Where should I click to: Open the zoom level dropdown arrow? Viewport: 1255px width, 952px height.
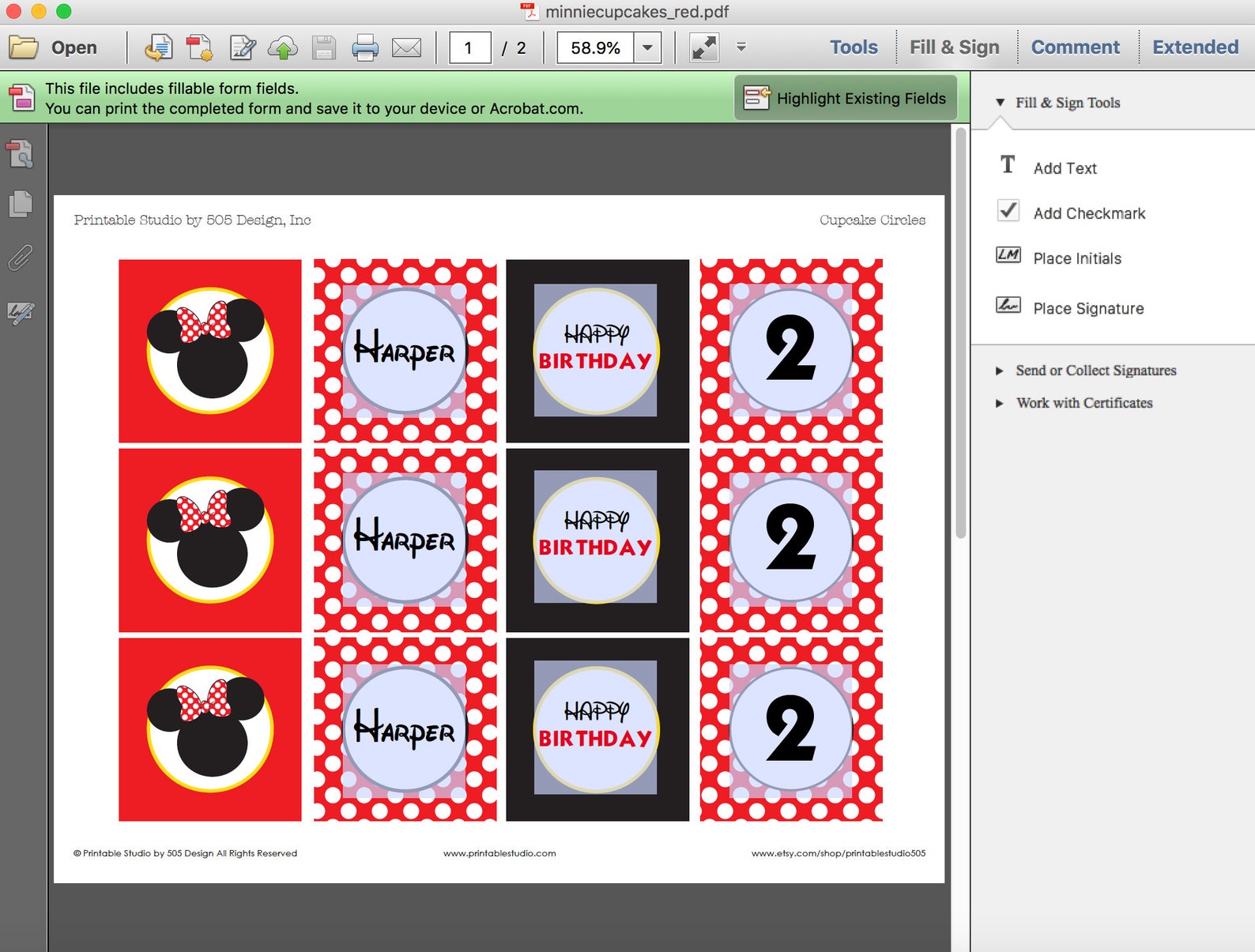tap(647, 47)
